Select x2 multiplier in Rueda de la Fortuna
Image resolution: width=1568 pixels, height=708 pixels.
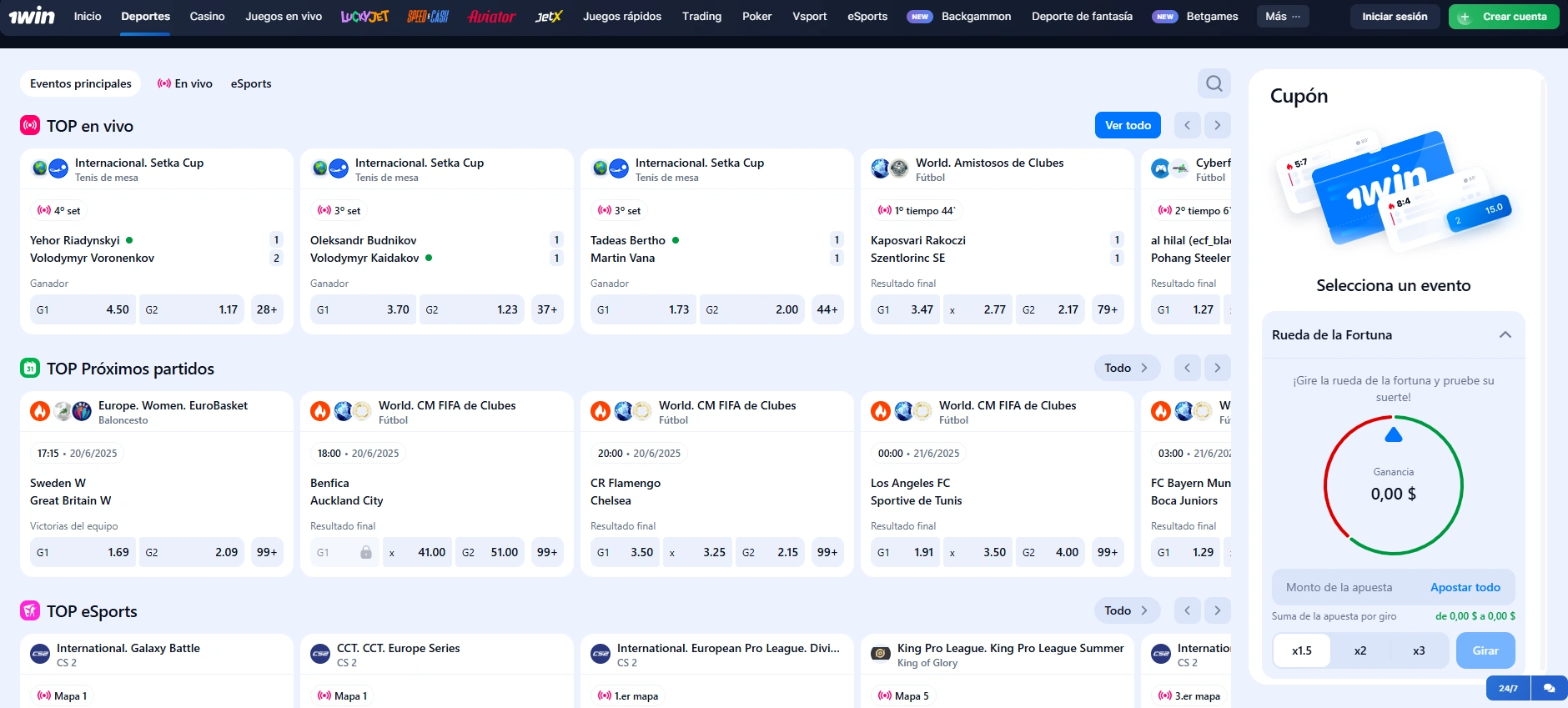(1360, 650)
